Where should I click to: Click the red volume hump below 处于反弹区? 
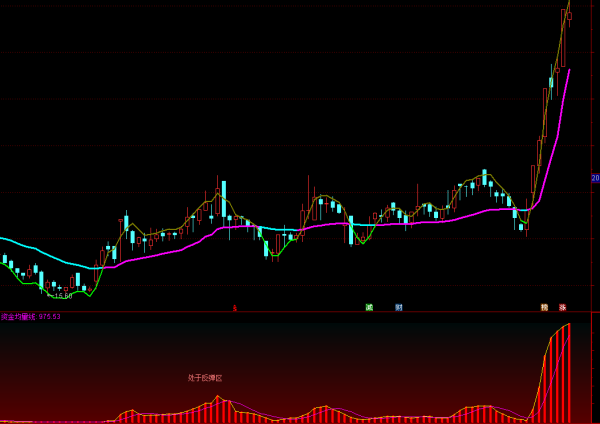pos(216,410)
